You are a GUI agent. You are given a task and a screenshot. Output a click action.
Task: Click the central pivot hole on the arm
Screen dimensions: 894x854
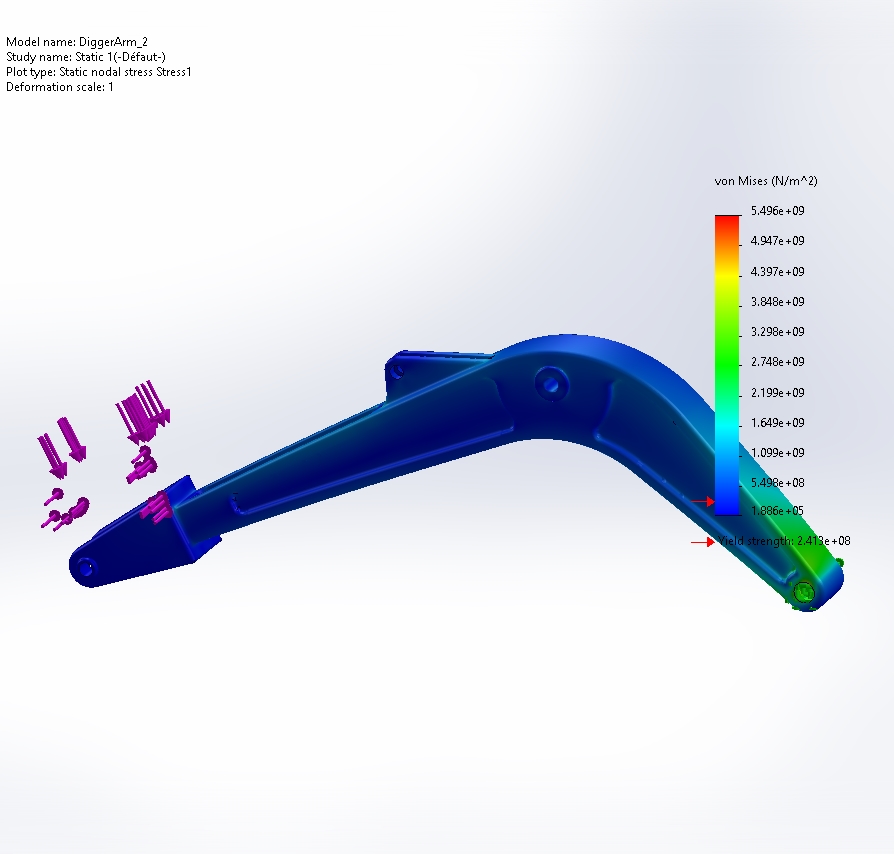(549, 381)
